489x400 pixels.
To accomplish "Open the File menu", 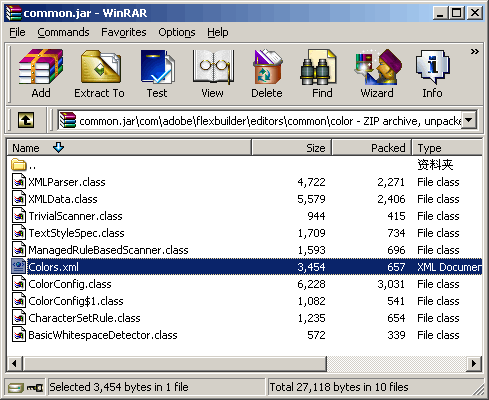I will [x=17, y=32].
